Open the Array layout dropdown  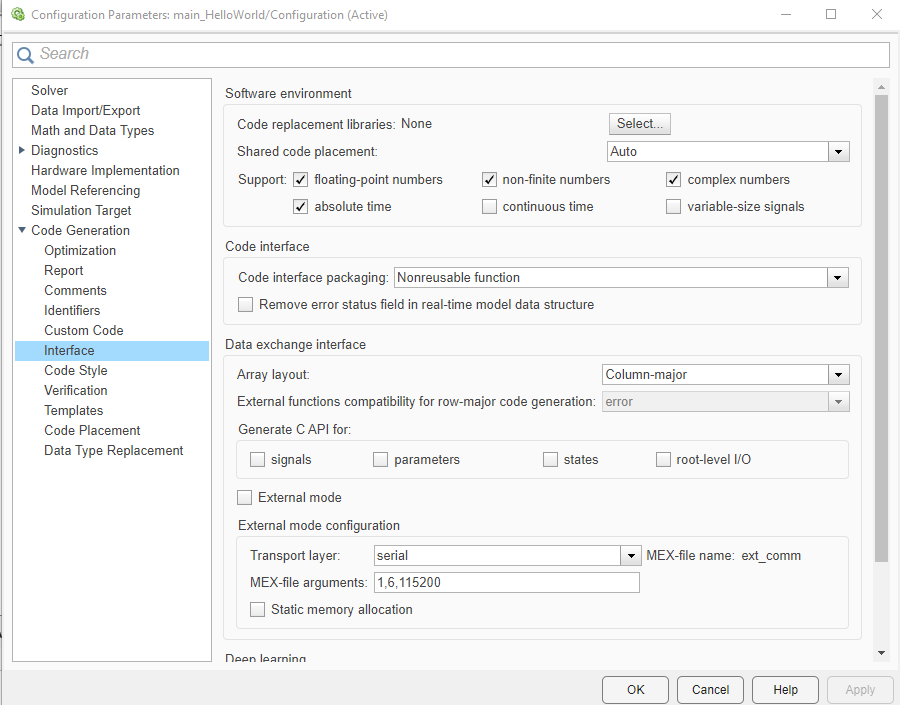838,373
